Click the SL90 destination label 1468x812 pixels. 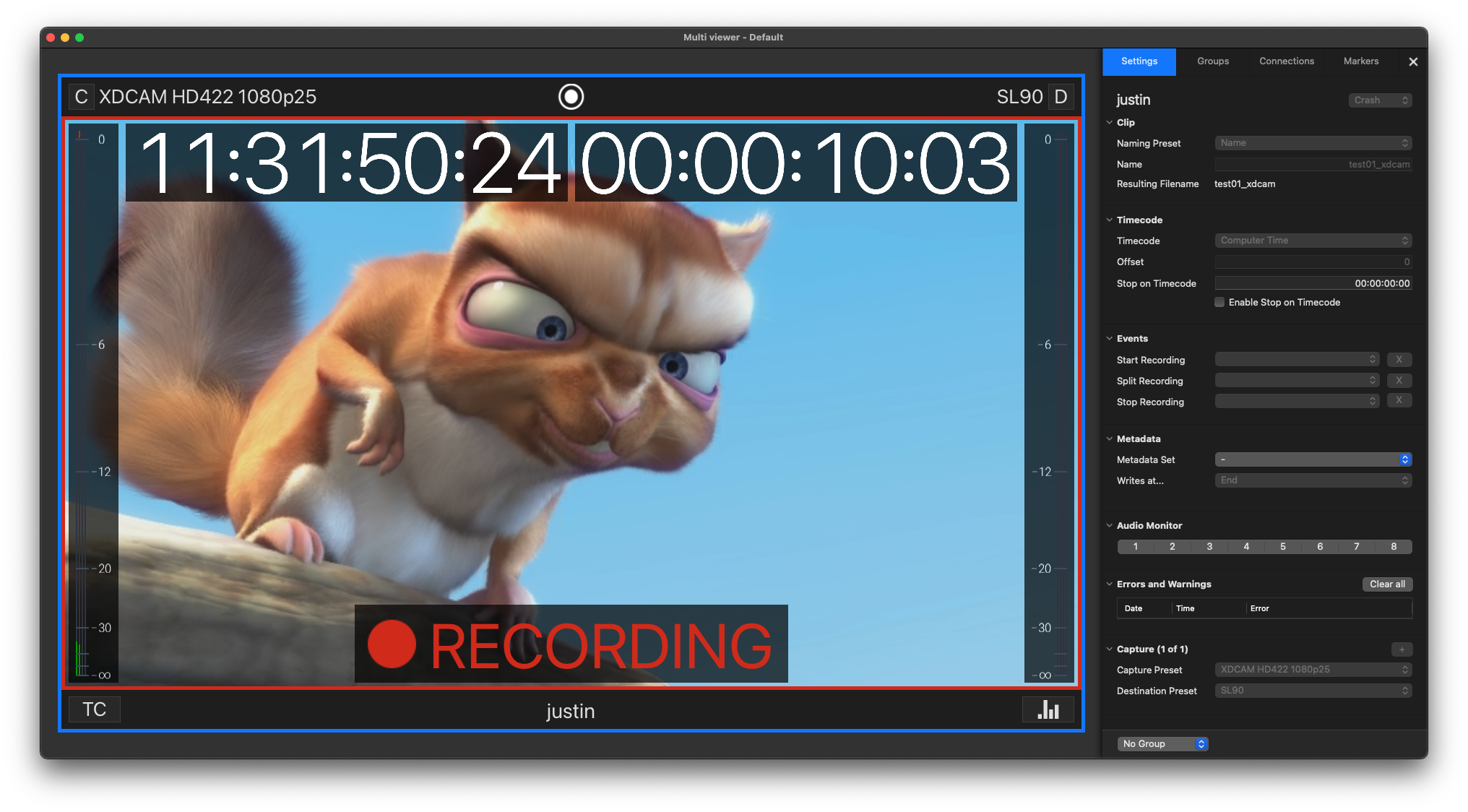(x=1019, y=97)
